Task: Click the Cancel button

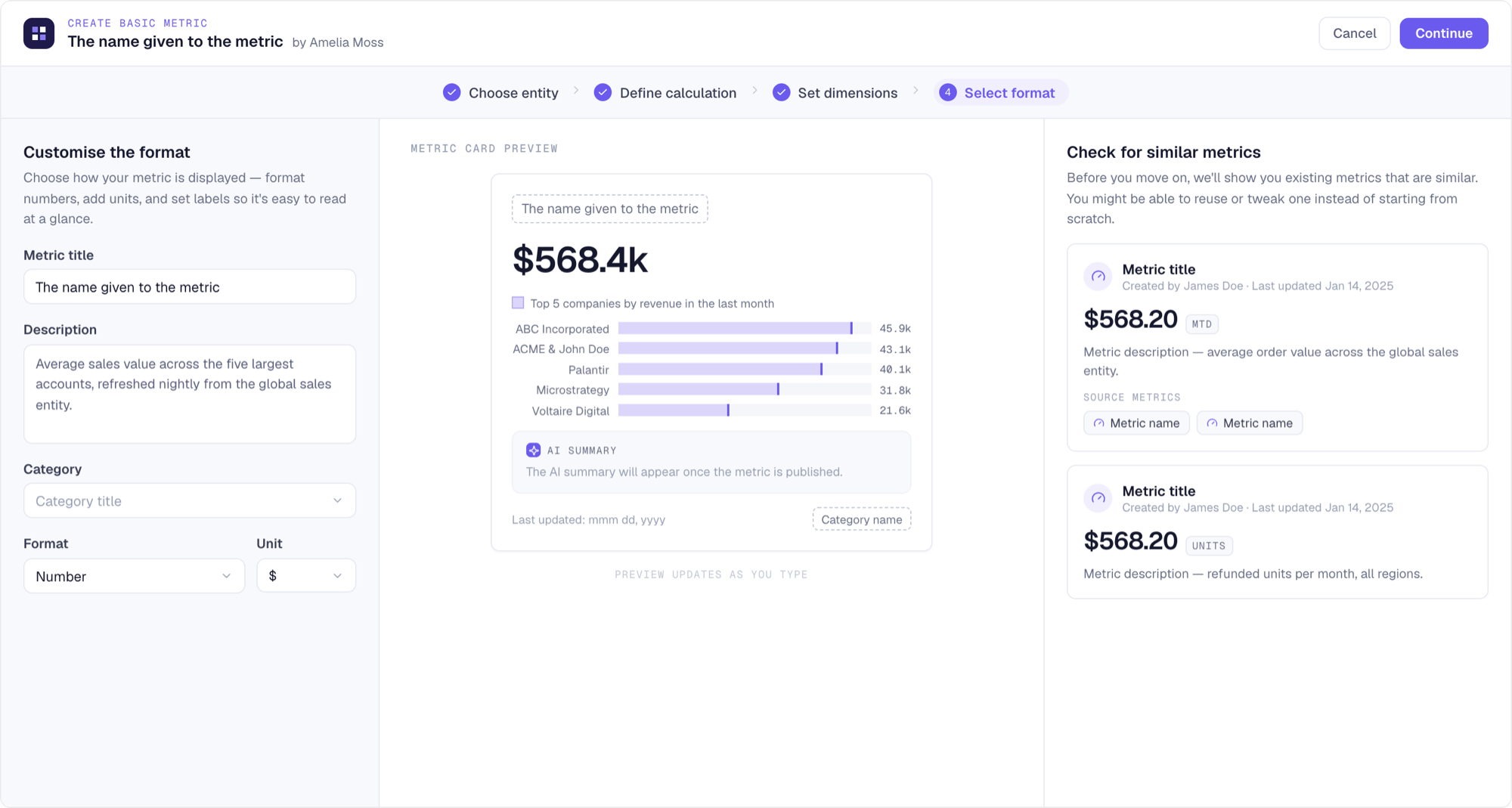Action: coord(1354,33)
